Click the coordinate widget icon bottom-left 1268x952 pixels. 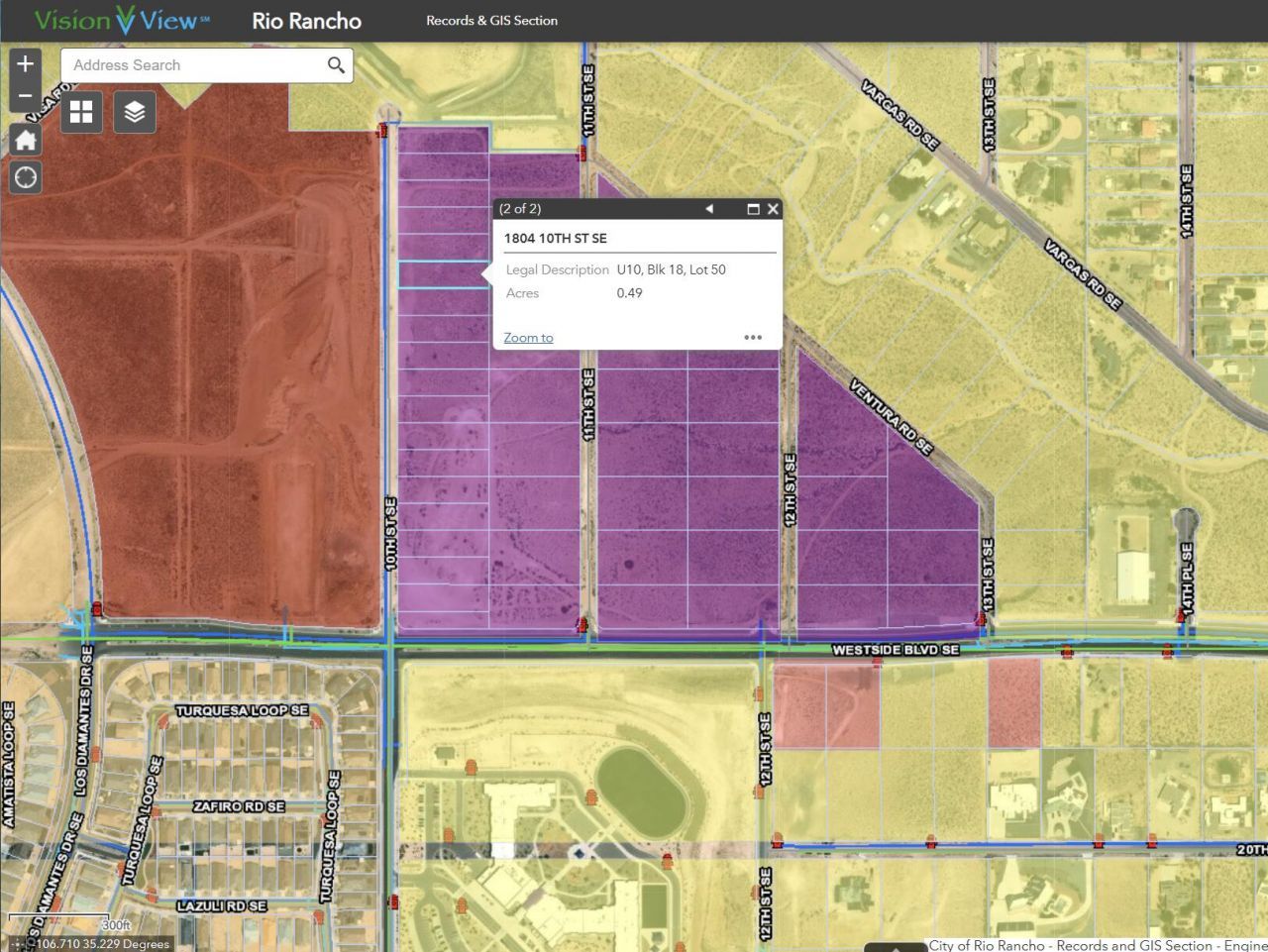click(18, 944)
